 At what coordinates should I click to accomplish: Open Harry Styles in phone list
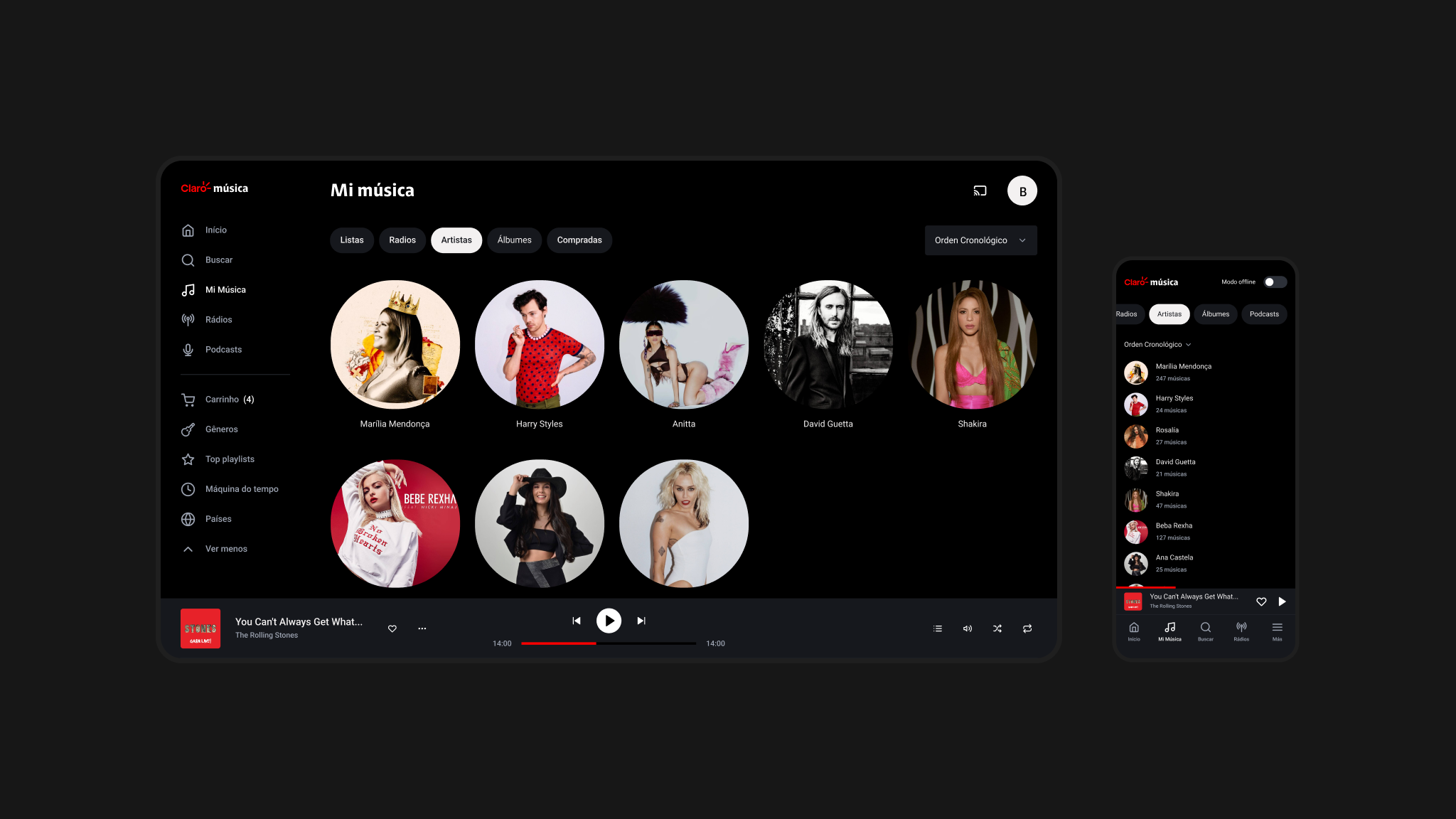(x=1206, y=405)
